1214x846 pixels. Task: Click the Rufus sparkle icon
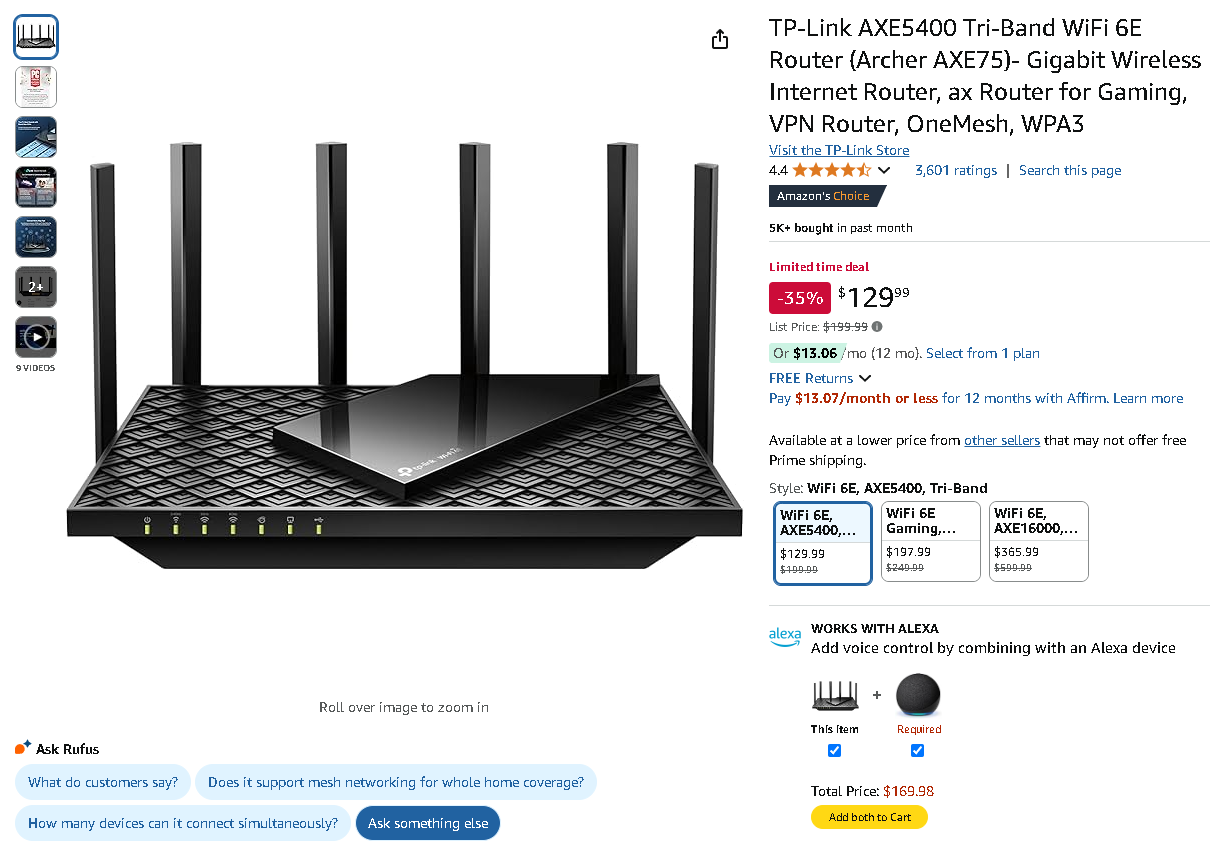[23, 748]
